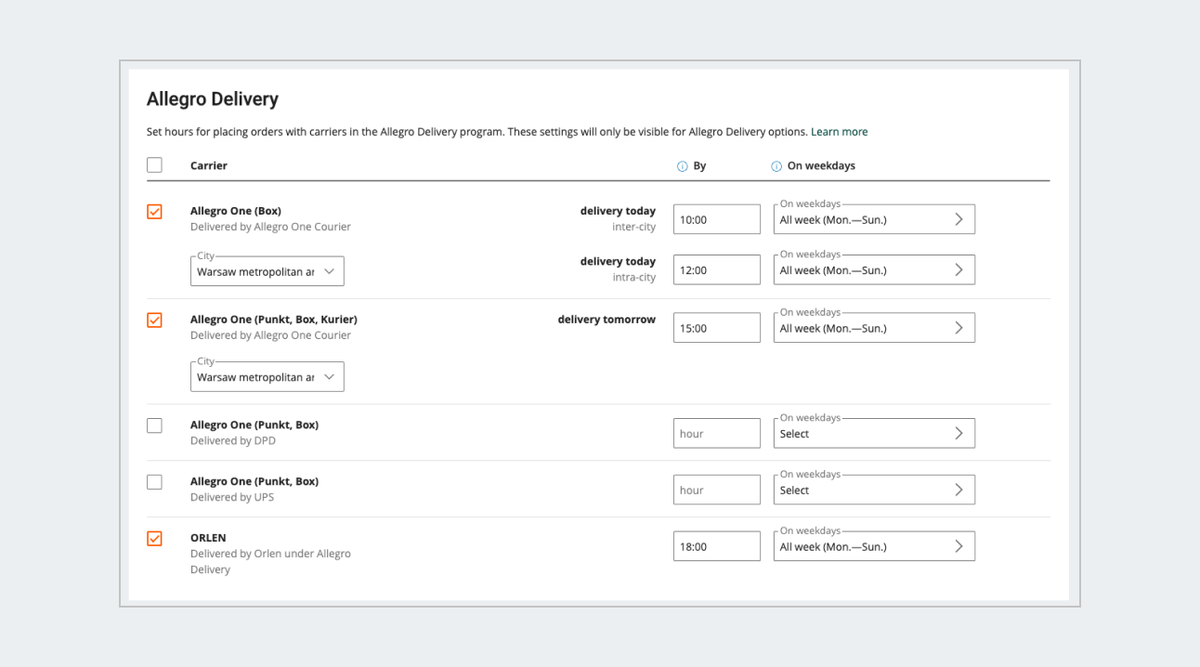Click the empty hour field for UPS
Viewport: 1200px width, 667px height.
[x=717, y=490]
